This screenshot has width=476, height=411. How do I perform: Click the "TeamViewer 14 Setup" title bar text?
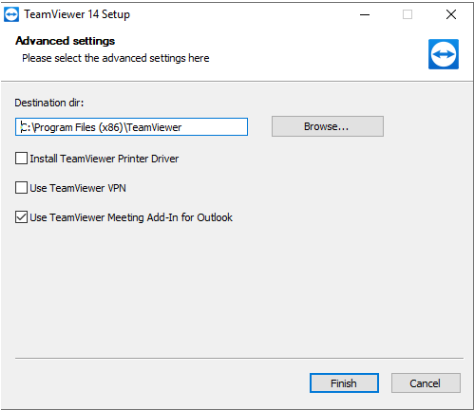coord(77,15)
